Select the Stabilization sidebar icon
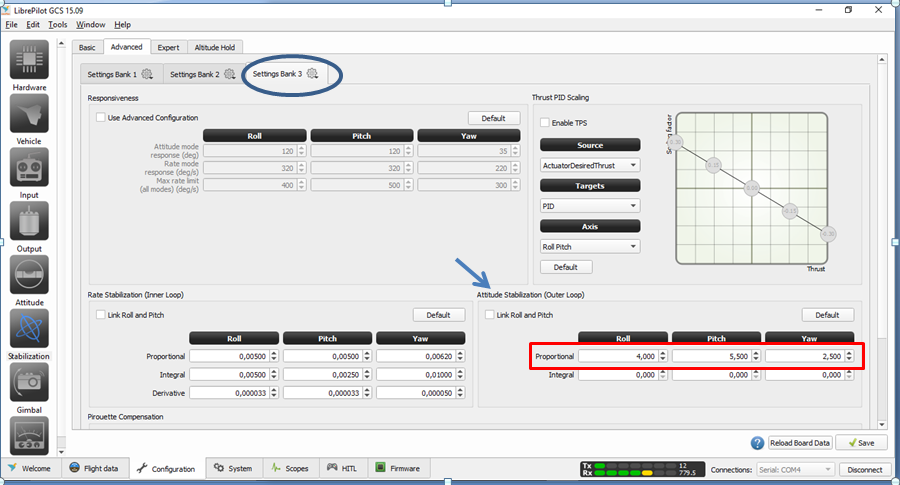Screen dimensions: 900x485 29,329
